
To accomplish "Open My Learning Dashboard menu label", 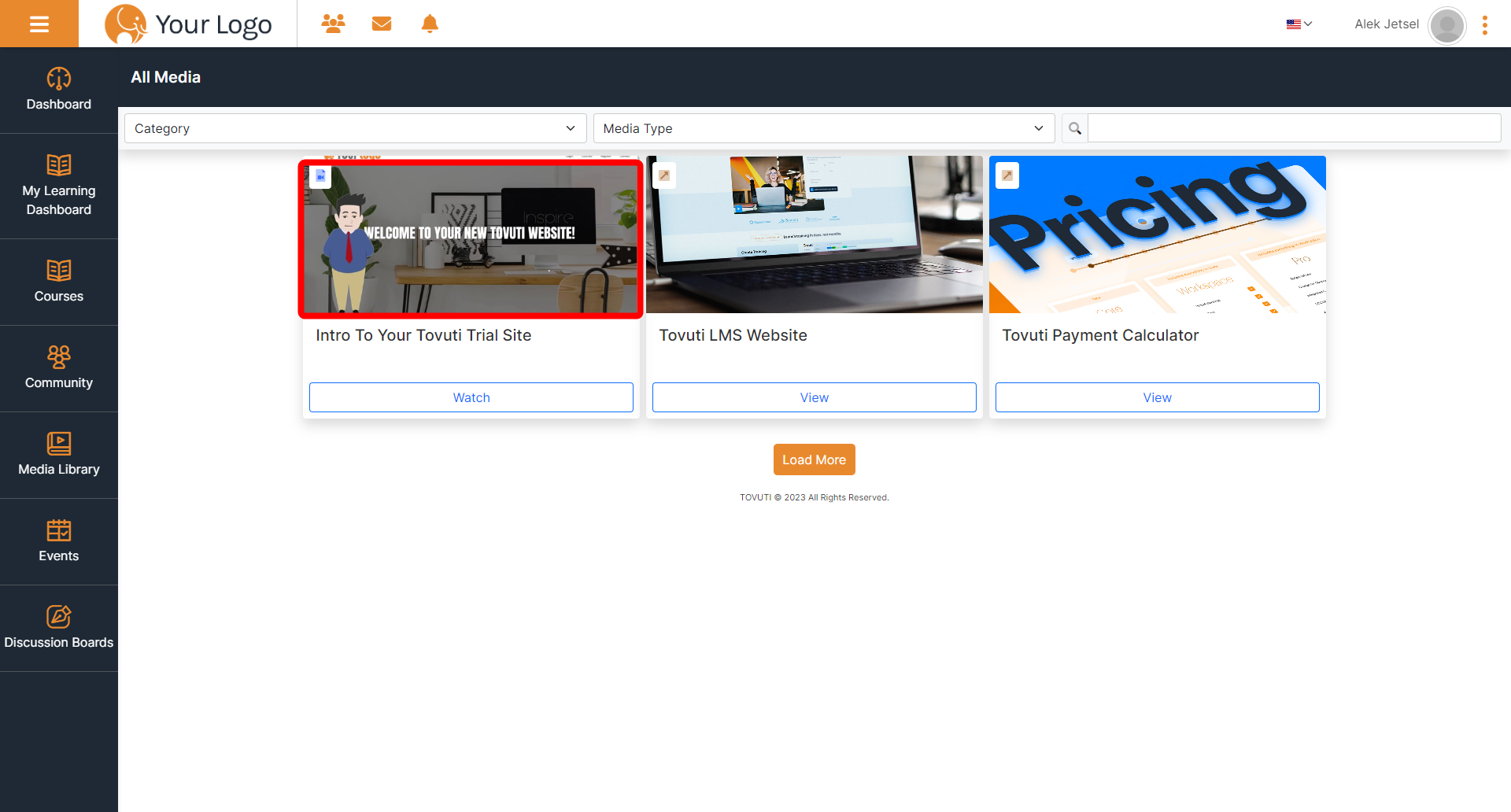I will (59, 200).
